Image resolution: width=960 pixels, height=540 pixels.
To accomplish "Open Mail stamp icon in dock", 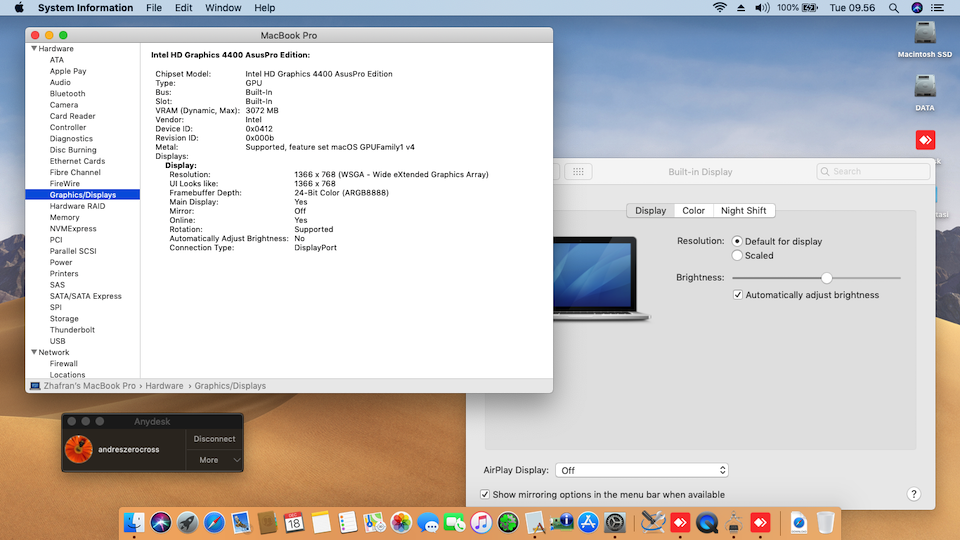I will [241, 523].
